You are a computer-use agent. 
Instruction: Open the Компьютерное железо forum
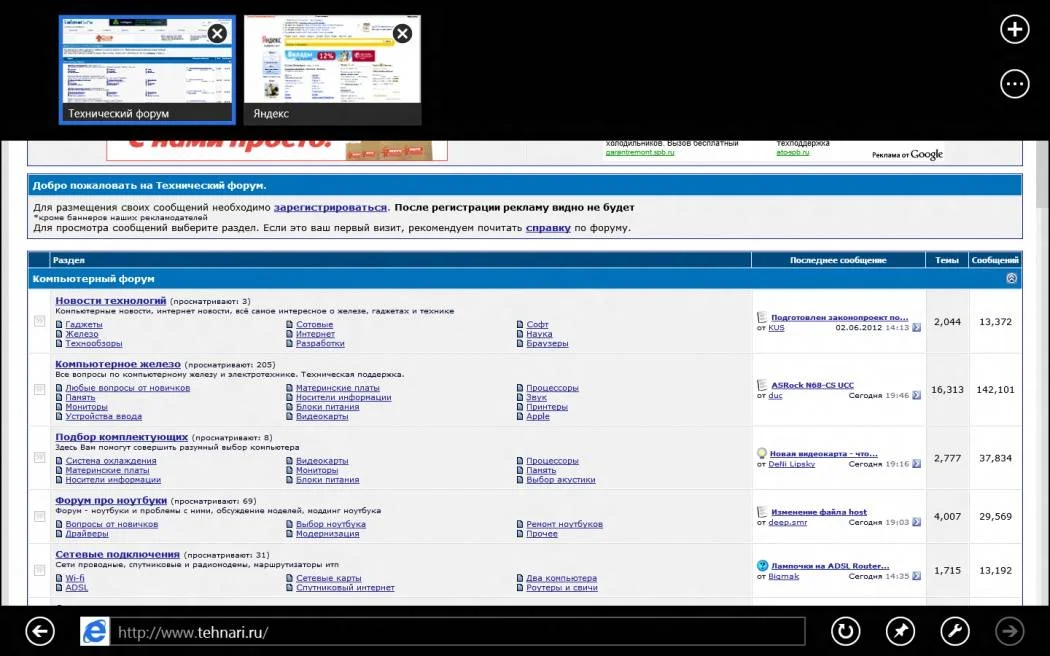click(118, 364)
